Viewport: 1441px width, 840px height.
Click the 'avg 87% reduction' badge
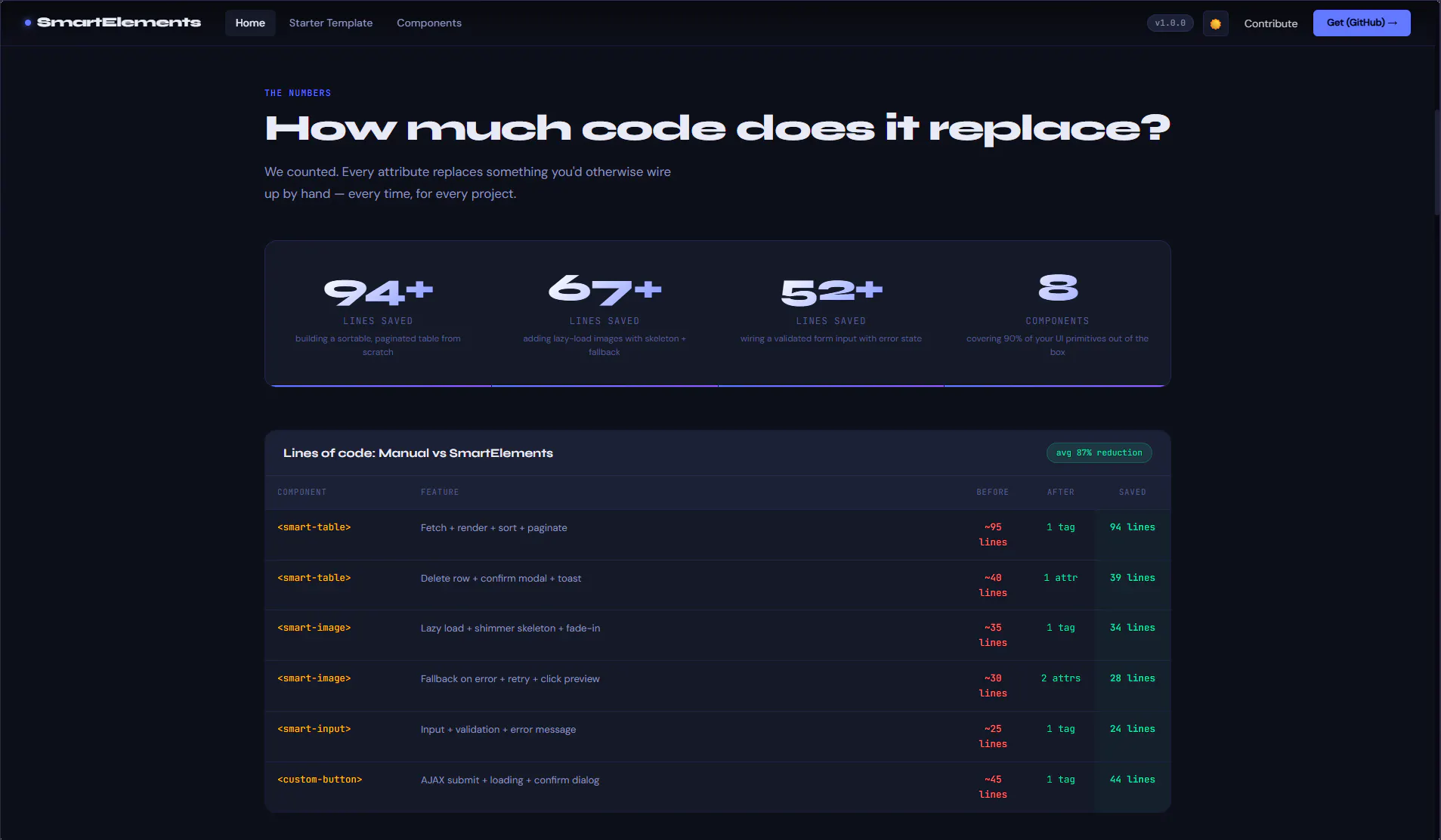(x=1099, y=452)
